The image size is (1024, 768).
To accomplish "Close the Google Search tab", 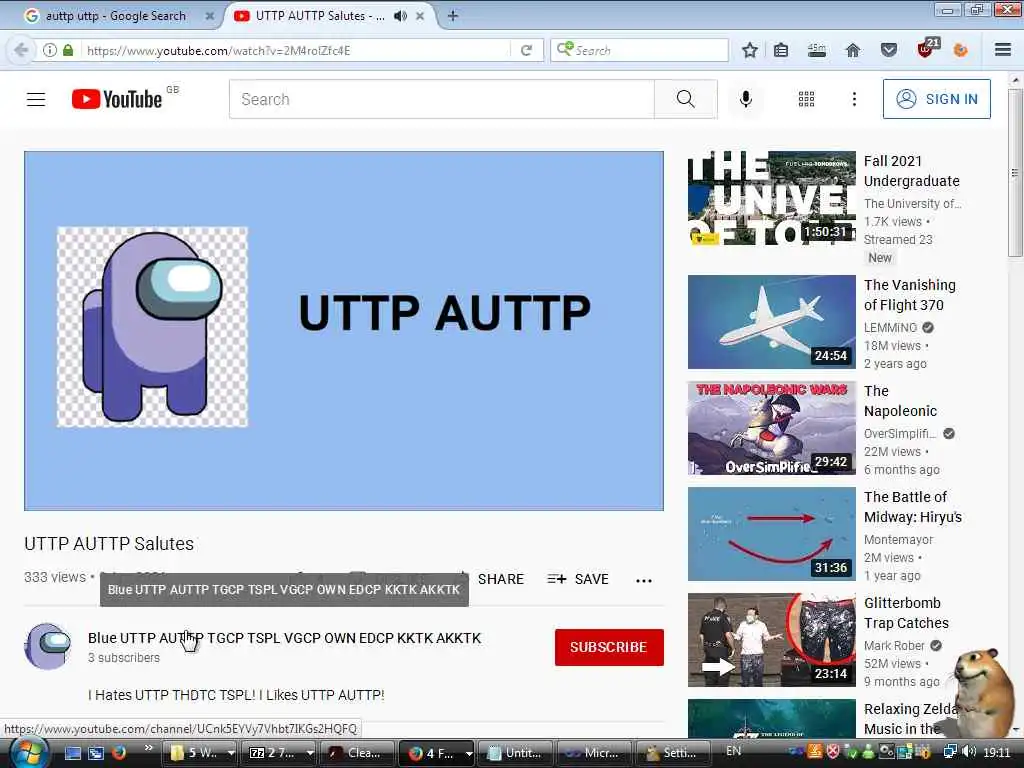I will click(x=210, y=16).
